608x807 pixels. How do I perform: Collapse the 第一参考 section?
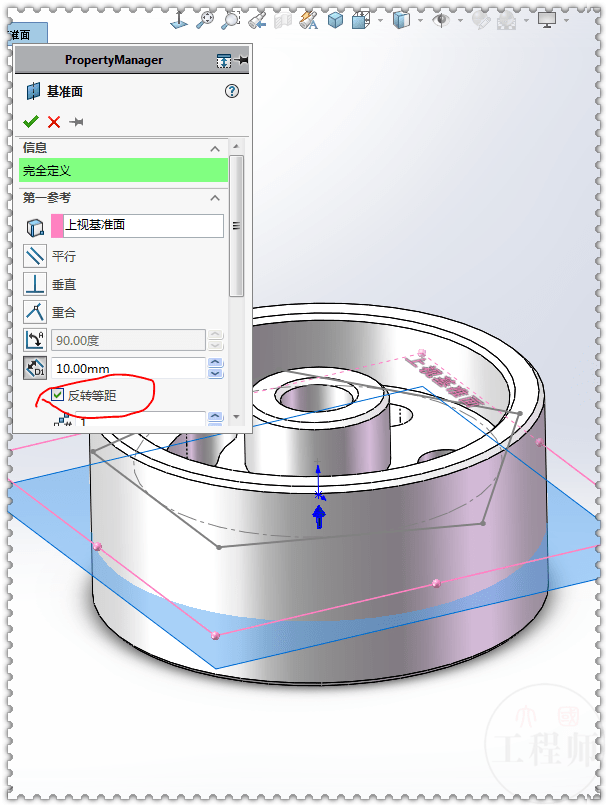tap(215, 198)
